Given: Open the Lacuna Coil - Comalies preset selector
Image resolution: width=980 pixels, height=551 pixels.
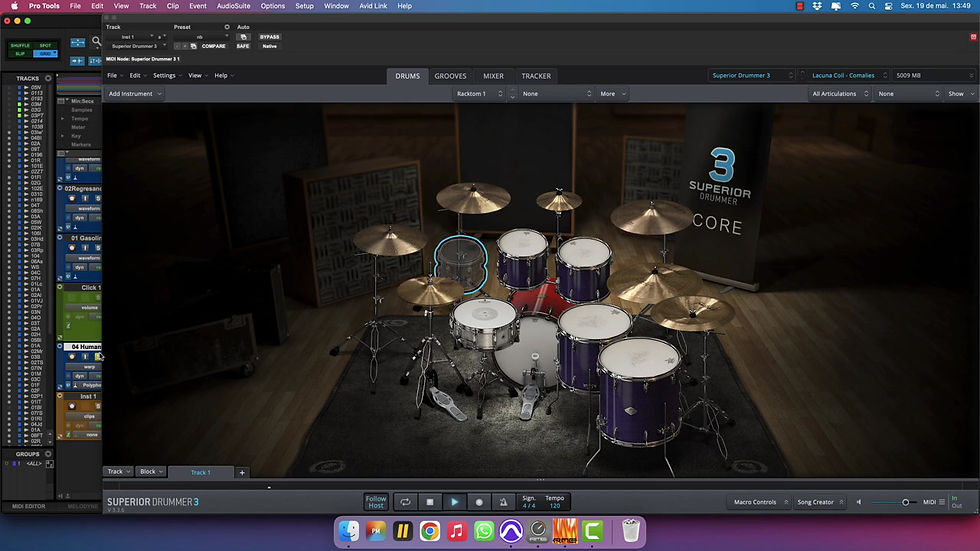Looking at the screenshot, I should coord(848,75).
